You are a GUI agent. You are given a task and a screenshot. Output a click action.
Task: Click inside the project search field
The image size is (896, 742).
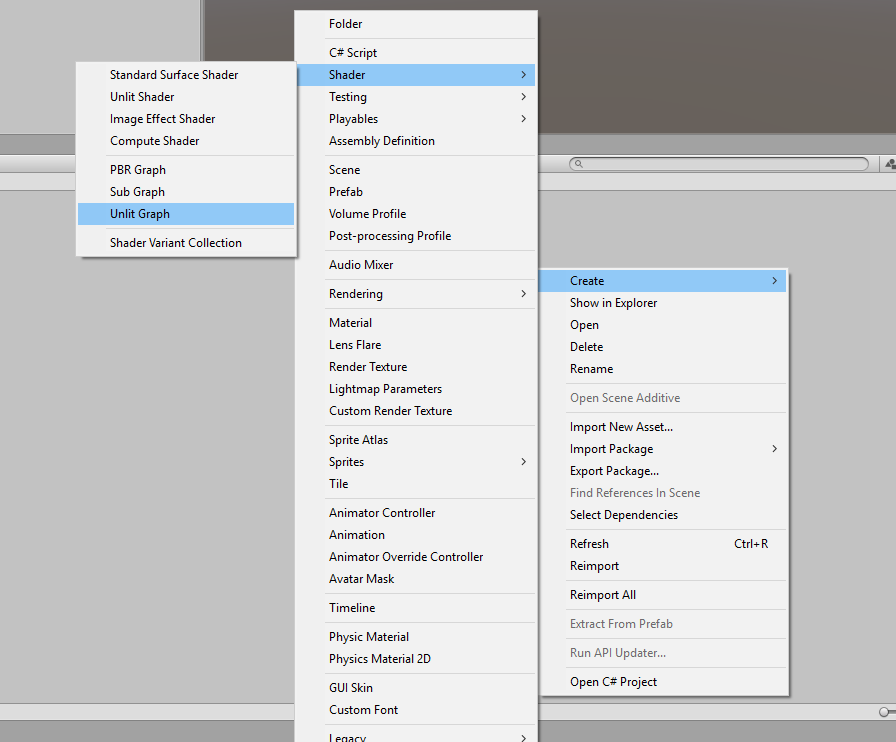click(720, 164)
